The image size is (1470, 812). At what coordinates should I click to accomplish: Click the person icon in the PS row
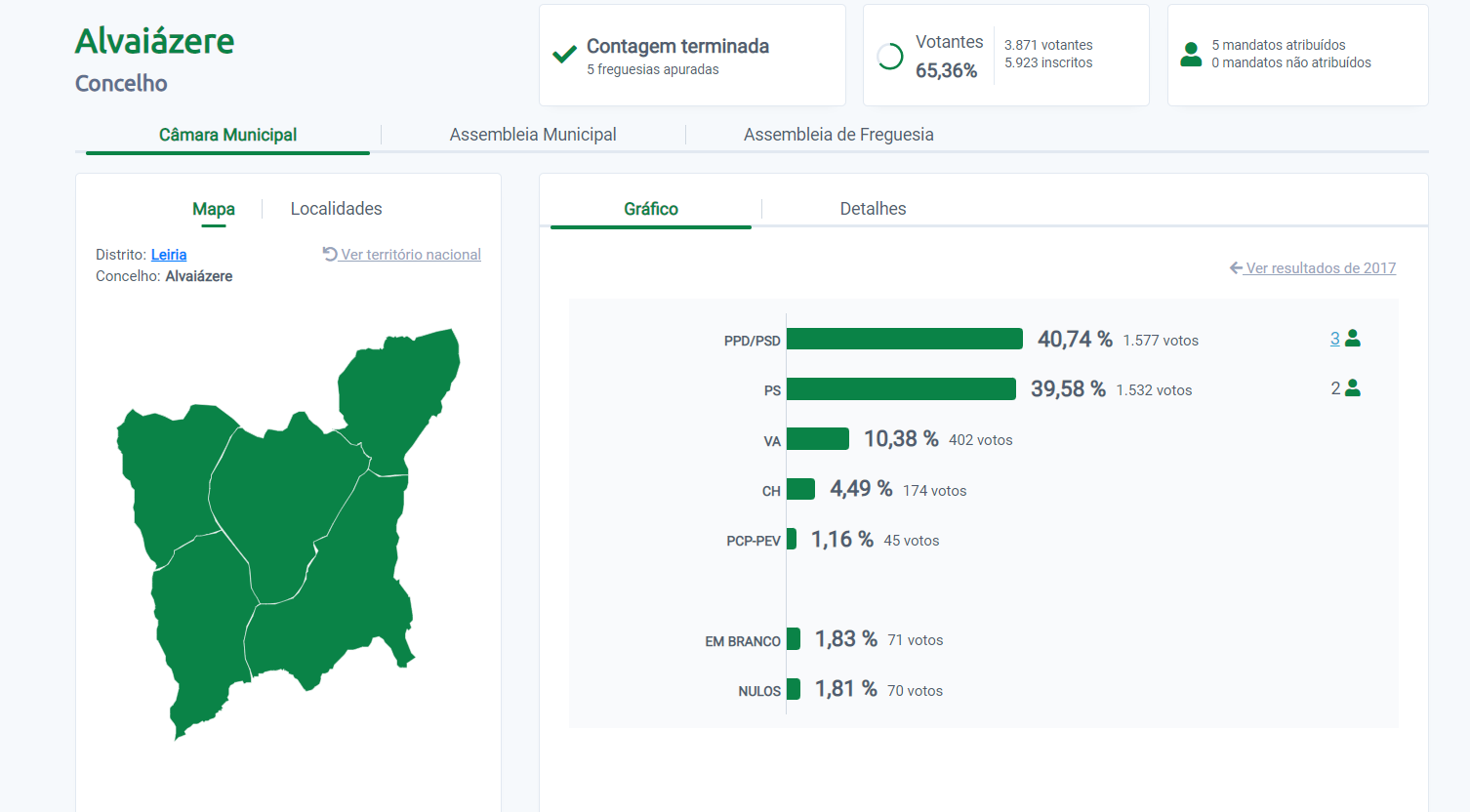tap(1353, 388)
